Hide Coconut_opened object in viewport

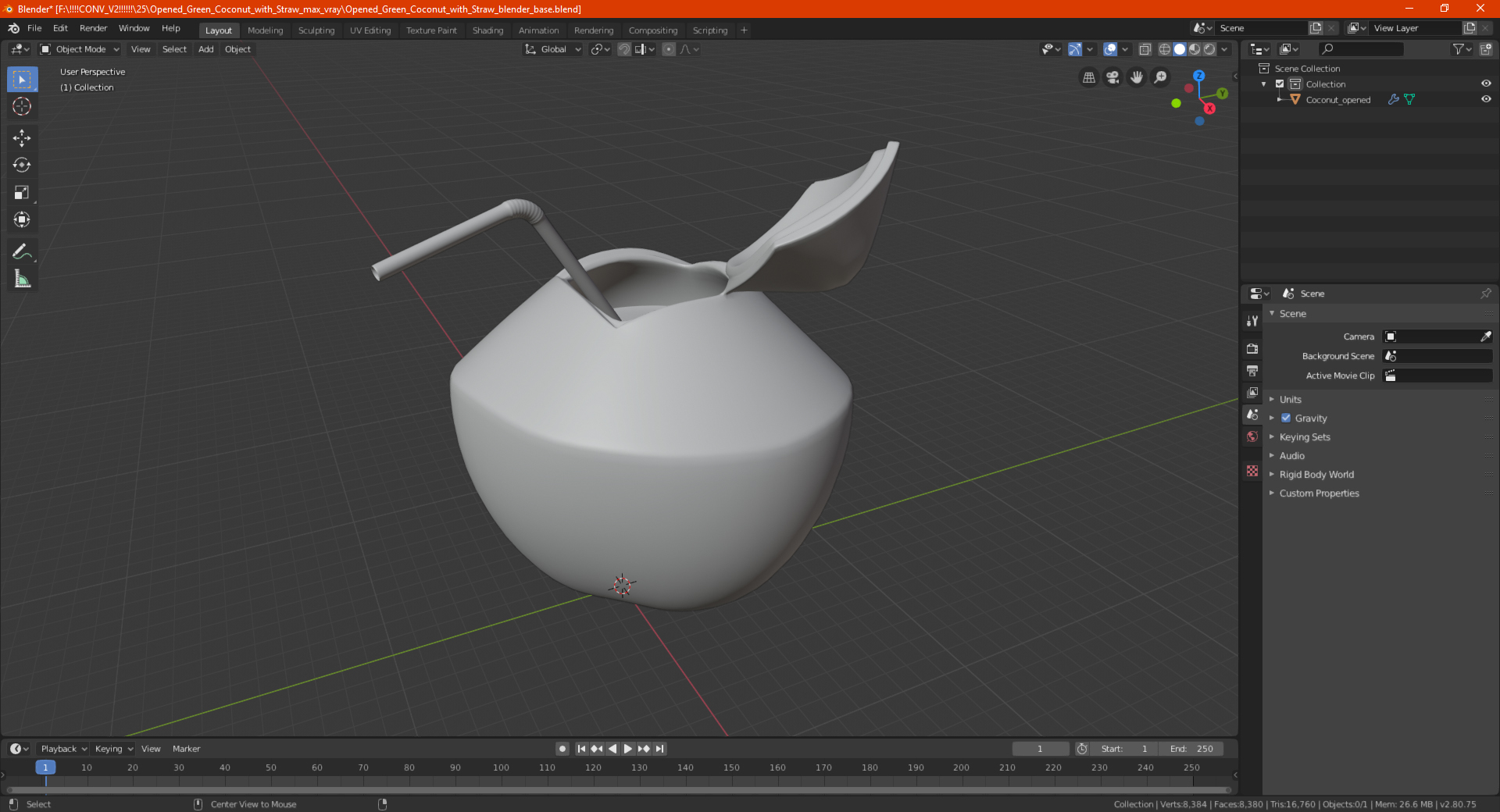coord(1485,99)
